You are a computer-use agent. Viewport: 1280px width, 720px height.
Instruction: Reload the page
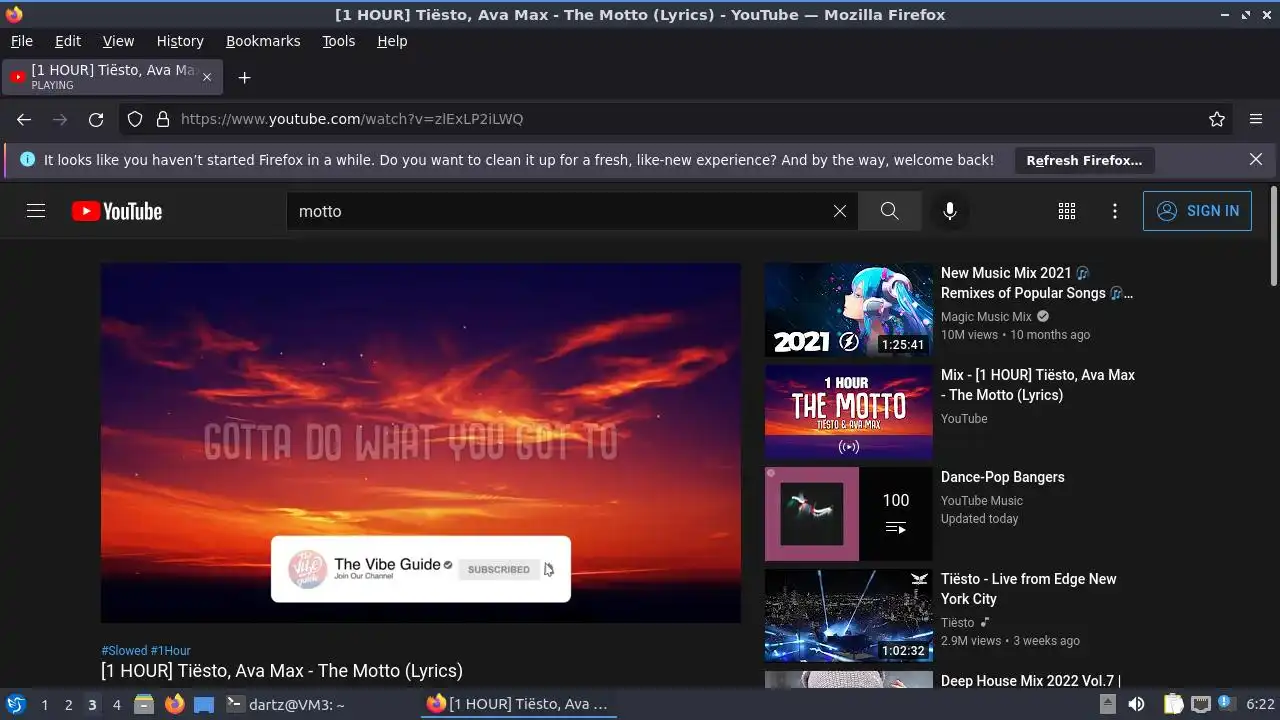click(96, 119)
